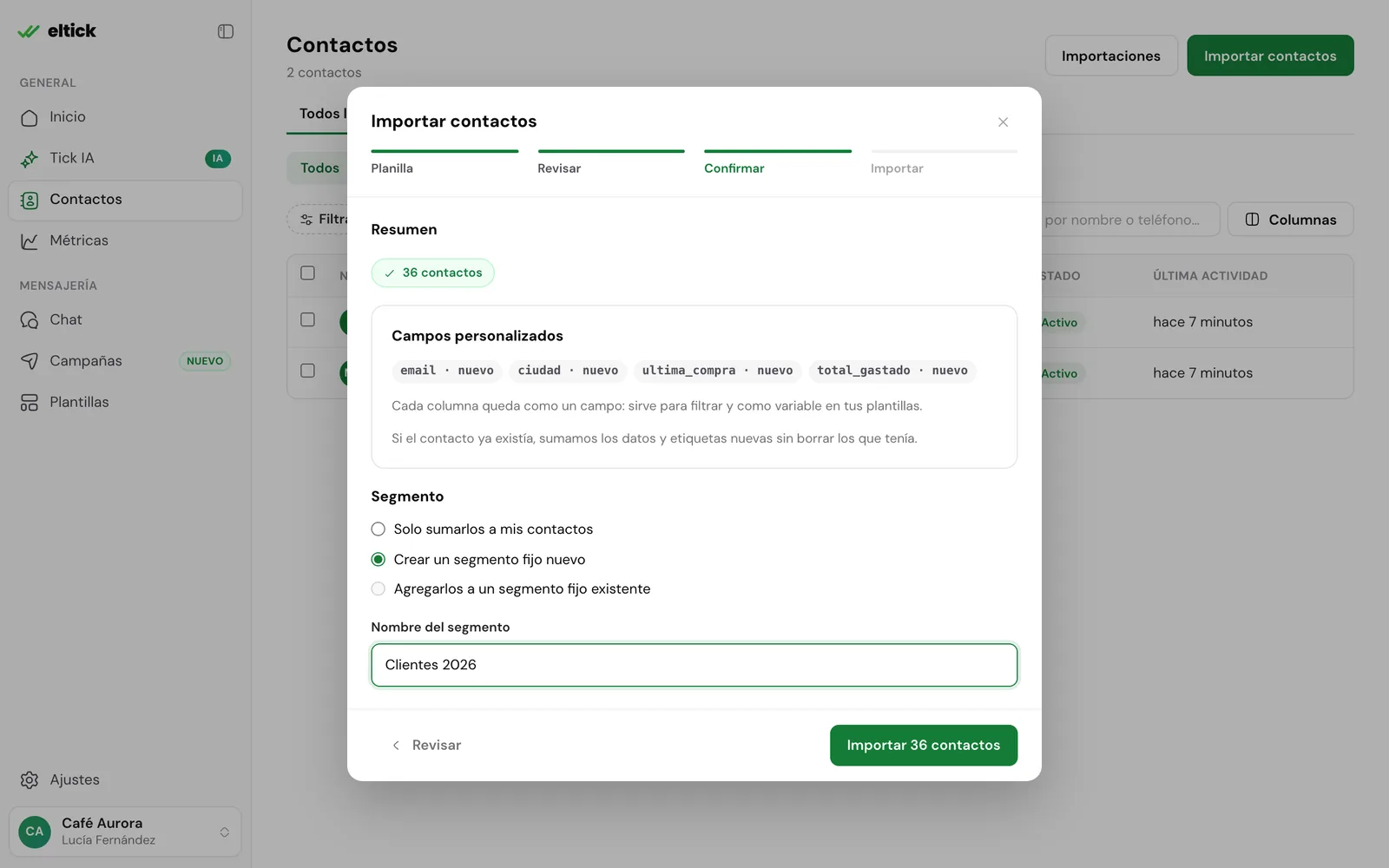
Task: Focus the Nombre del segmento field
Action: tap(694, 665)
